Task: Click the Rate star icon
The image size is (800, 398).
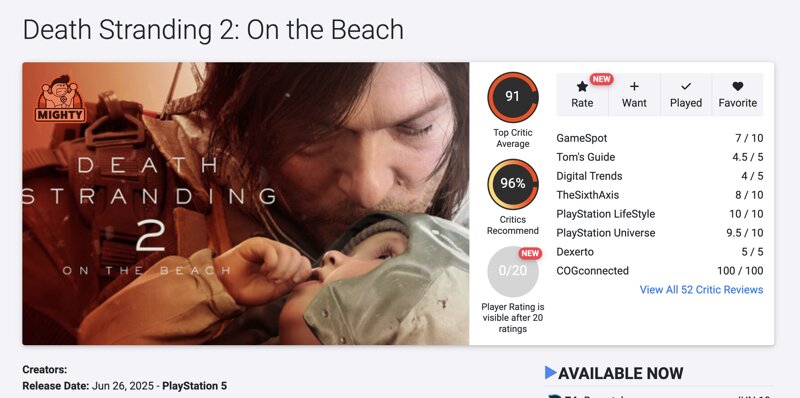Action: point(582,87)
